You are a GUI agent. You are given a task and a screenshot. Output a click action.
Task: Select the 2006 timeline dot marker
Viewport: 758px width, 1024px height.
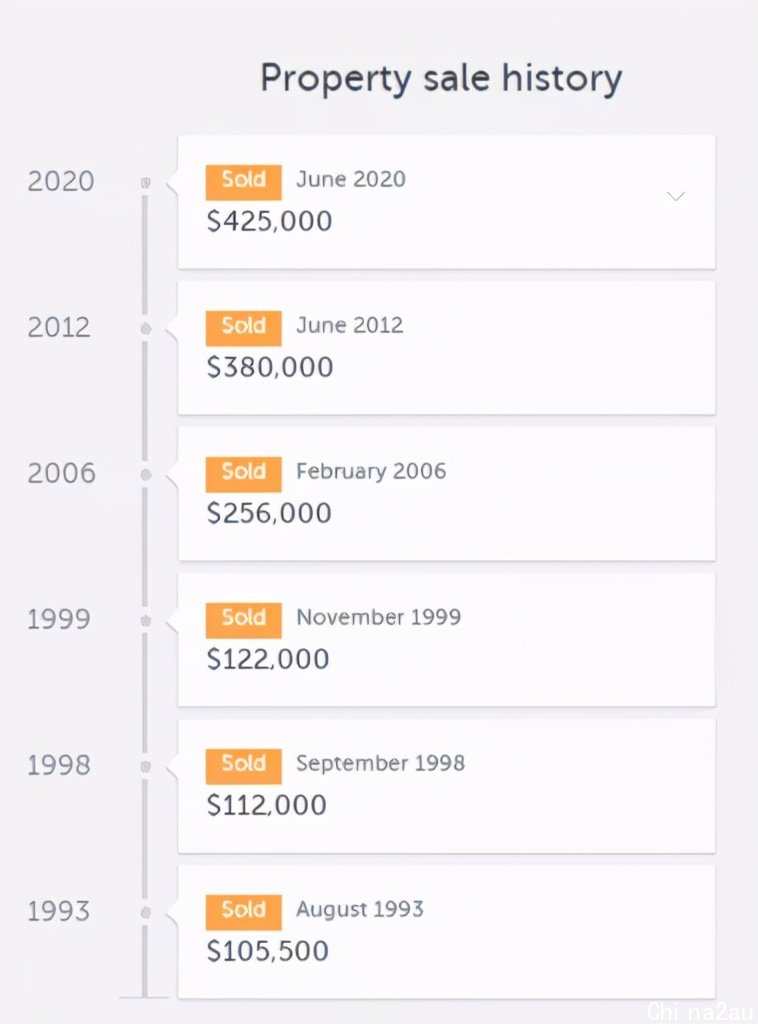coord(146,475)
